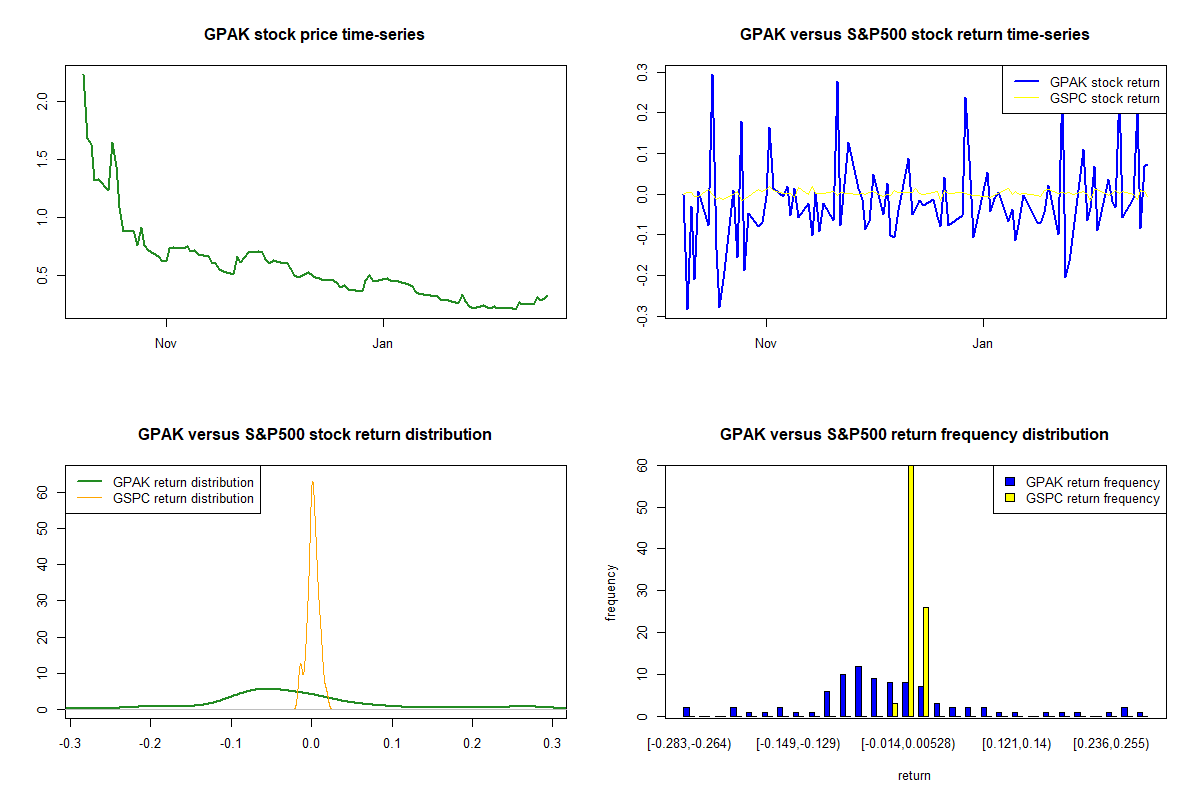Click the '[-0.283,-0.264)' bin label
This screenshot has height=800, width=1200.
[x=689, y=744]
